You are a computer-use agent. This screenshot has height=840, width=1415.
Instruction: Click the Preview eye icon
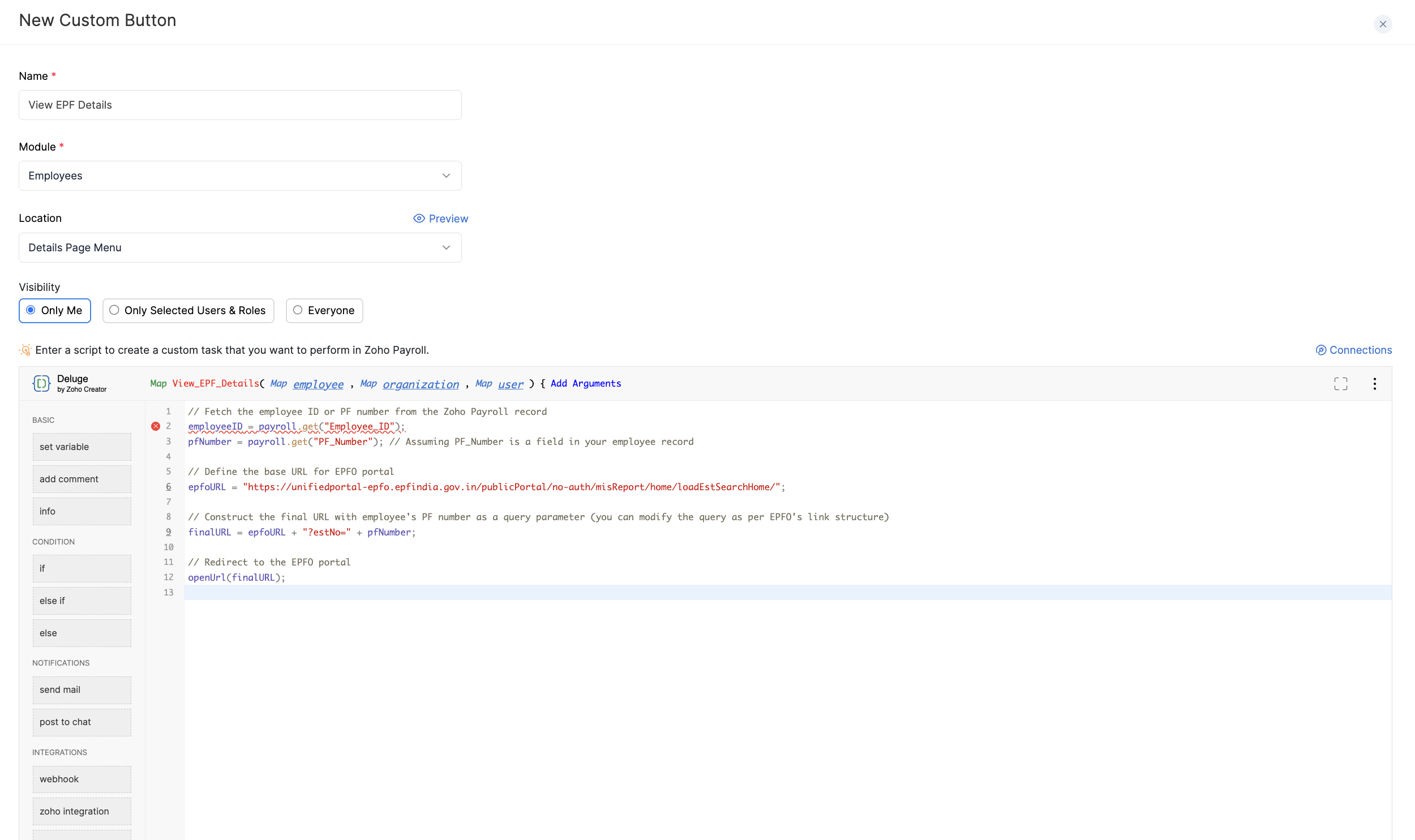point(419,218)
